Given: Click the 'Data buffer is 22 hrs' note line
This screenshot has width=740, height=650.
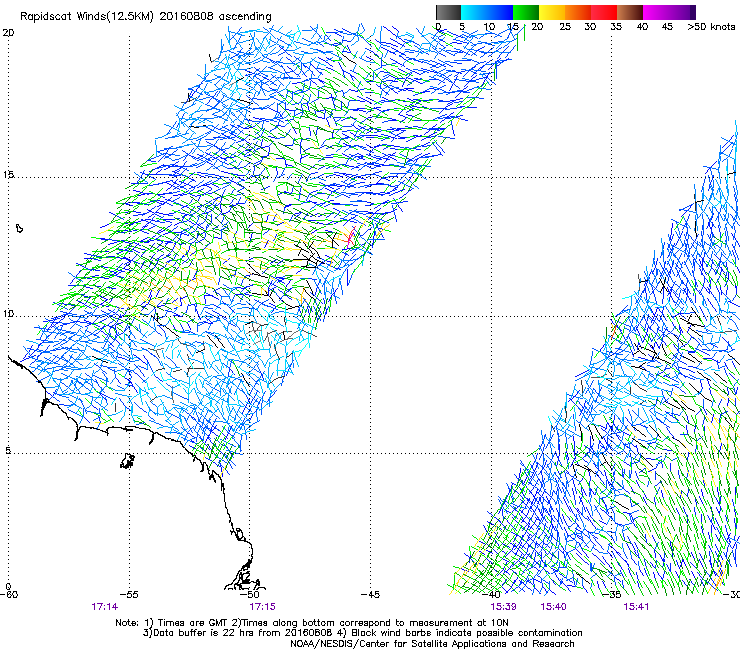Looking at the screenshot, I should (x=362, y=633).
